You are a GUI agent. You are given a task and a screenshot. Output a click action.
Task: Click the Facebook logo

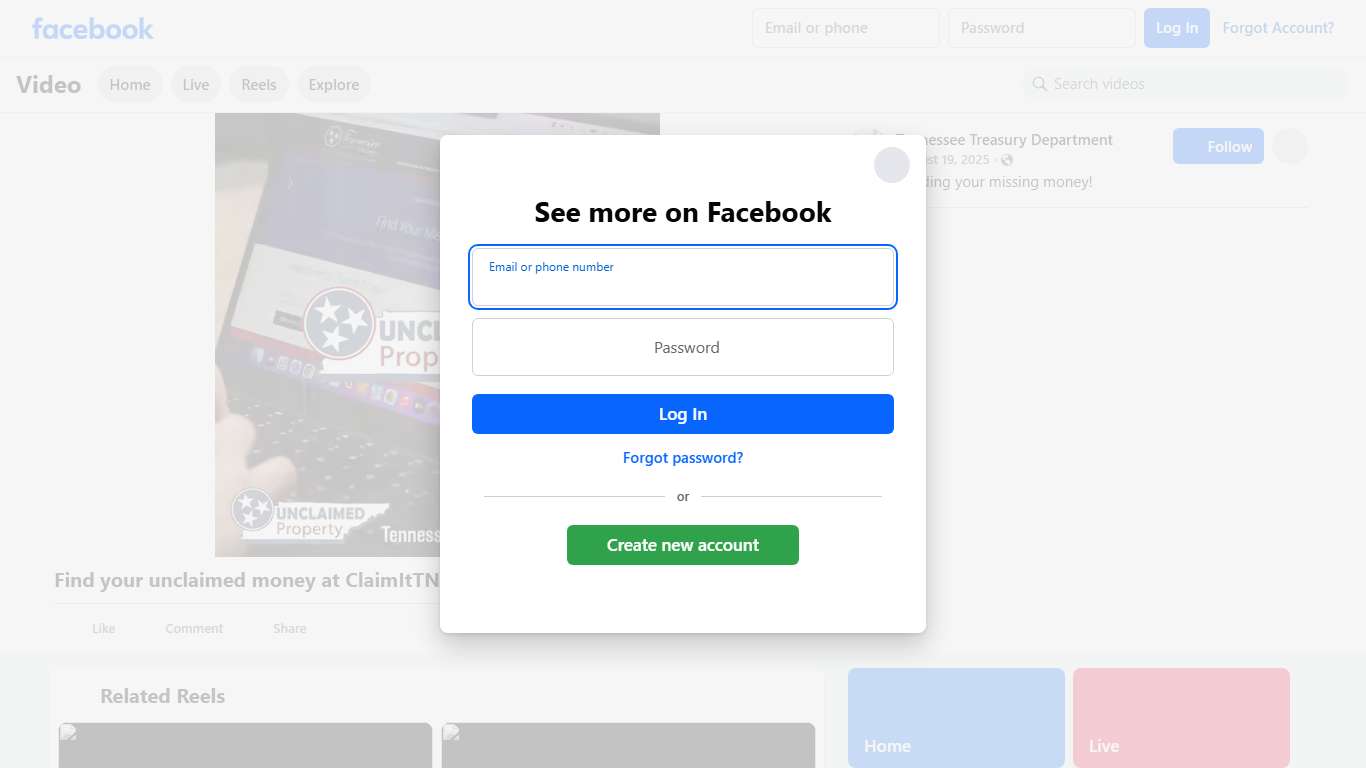92,28
